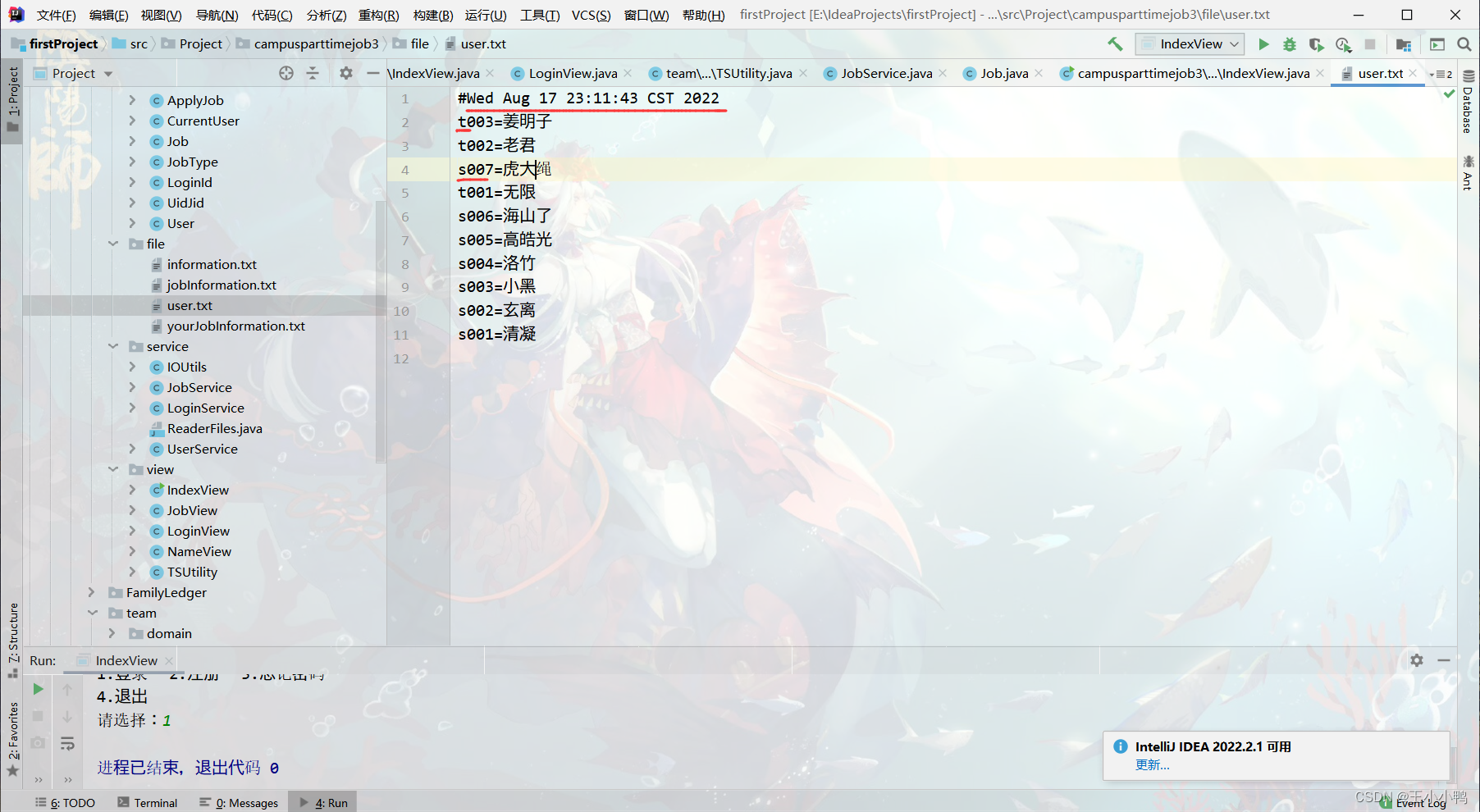Open the Structure tool window
1480x812 pixels.
(x=12, y=640)
